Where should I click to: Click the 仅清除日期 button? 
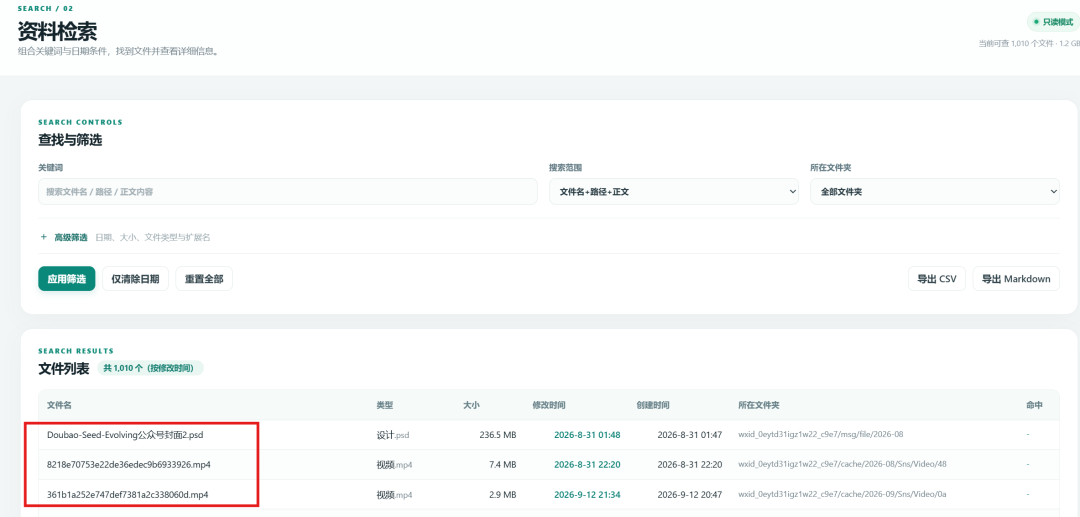[135, 279]
